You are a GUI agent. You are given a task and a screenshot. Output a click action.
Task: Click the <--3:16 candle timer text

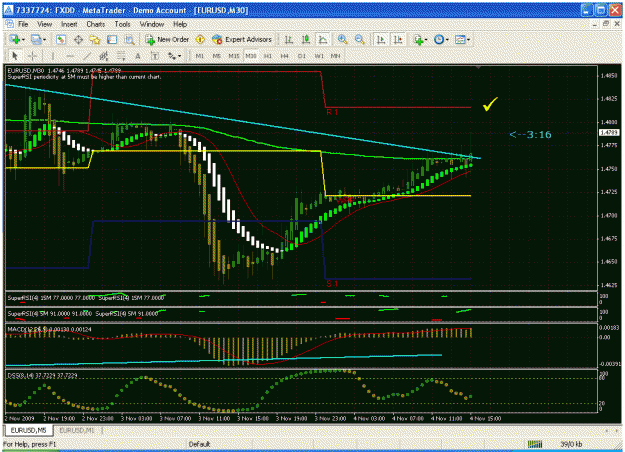[531, 135]
